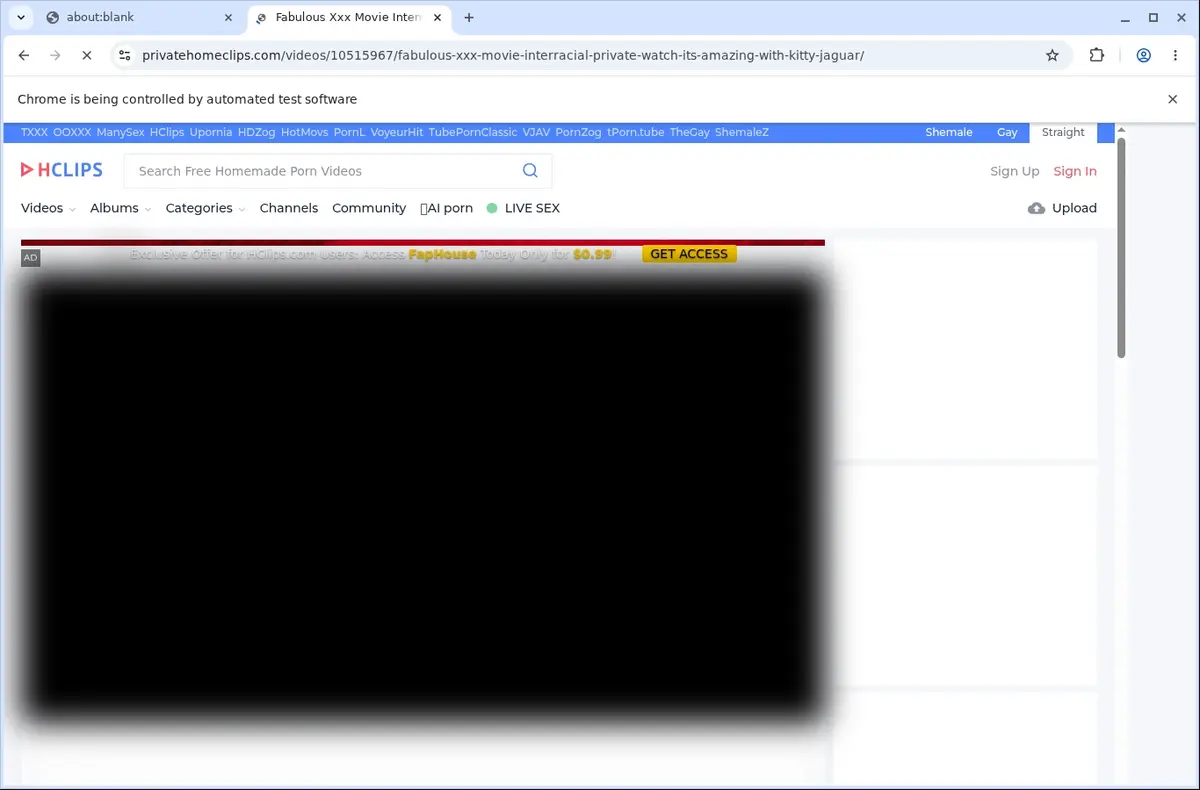The height and width of the screenshot is (790, 1200).
Task: Select the Gay orientation tab
Action: pos(1007,132)
